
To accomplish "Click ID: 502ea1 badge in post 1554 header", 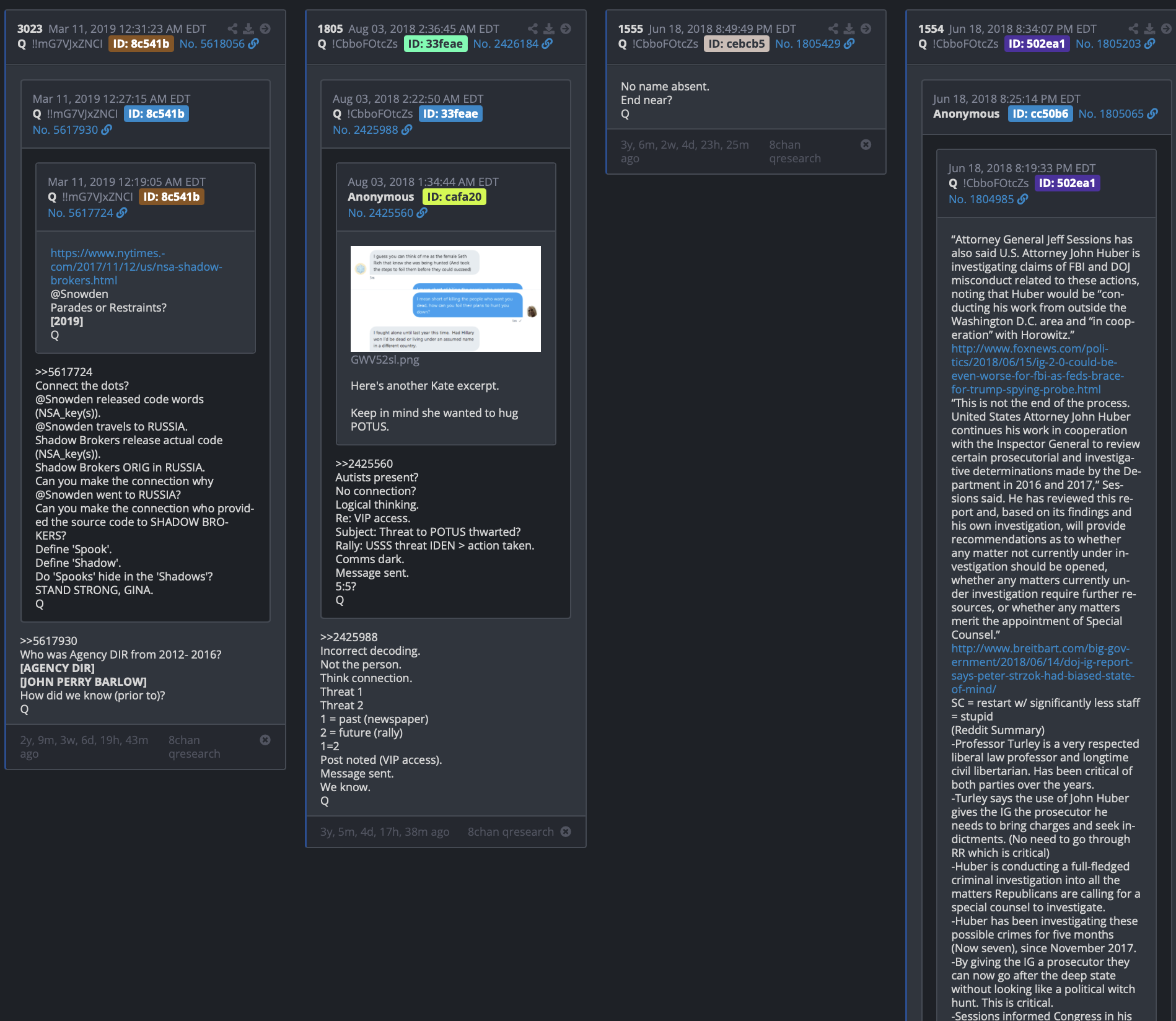I will pos(1037,44).
